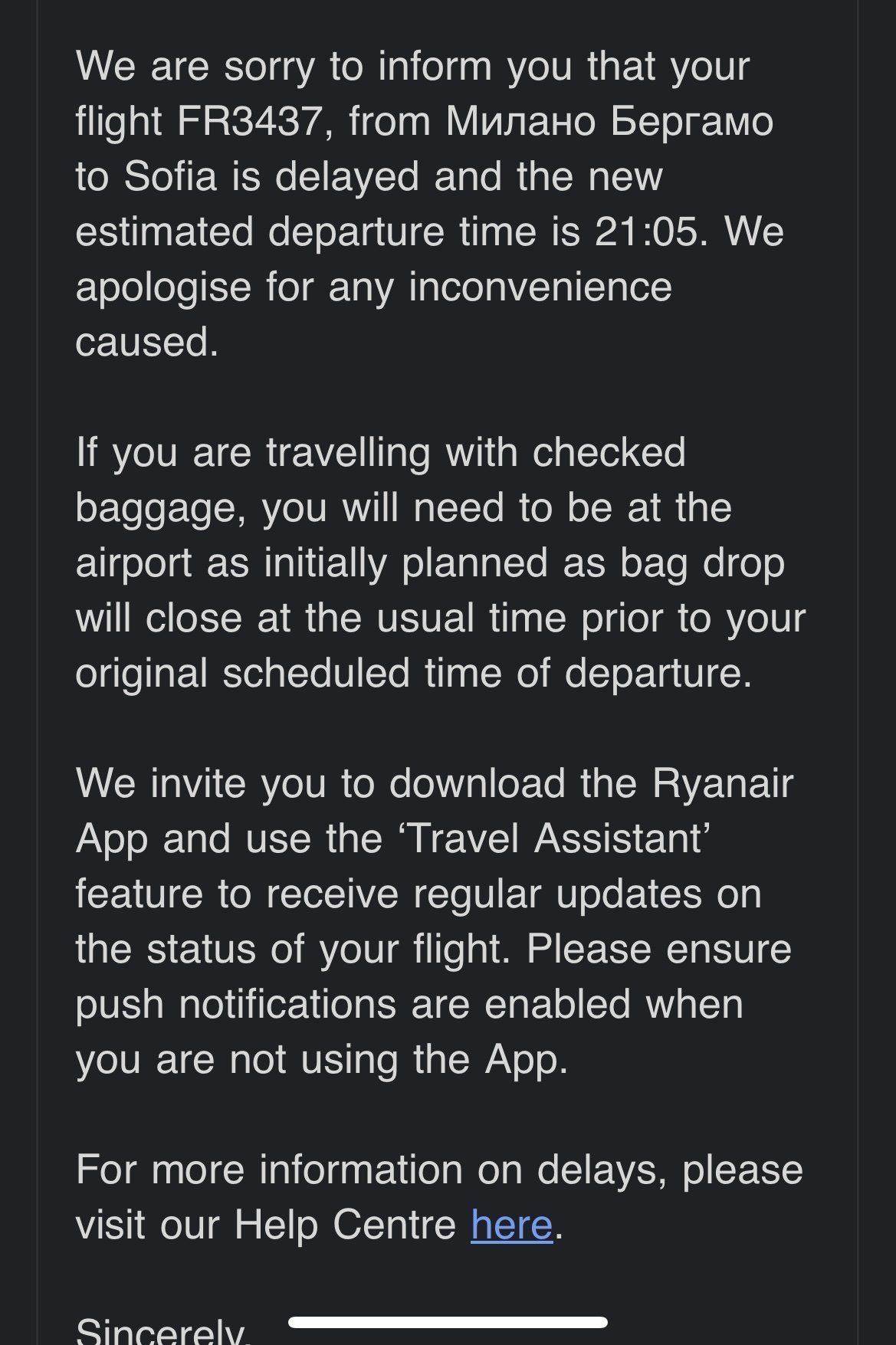Screen dimensions: 896x1345
Task: Tap 'original scheduled time of departure' line
Action: [x=414, y=673]
